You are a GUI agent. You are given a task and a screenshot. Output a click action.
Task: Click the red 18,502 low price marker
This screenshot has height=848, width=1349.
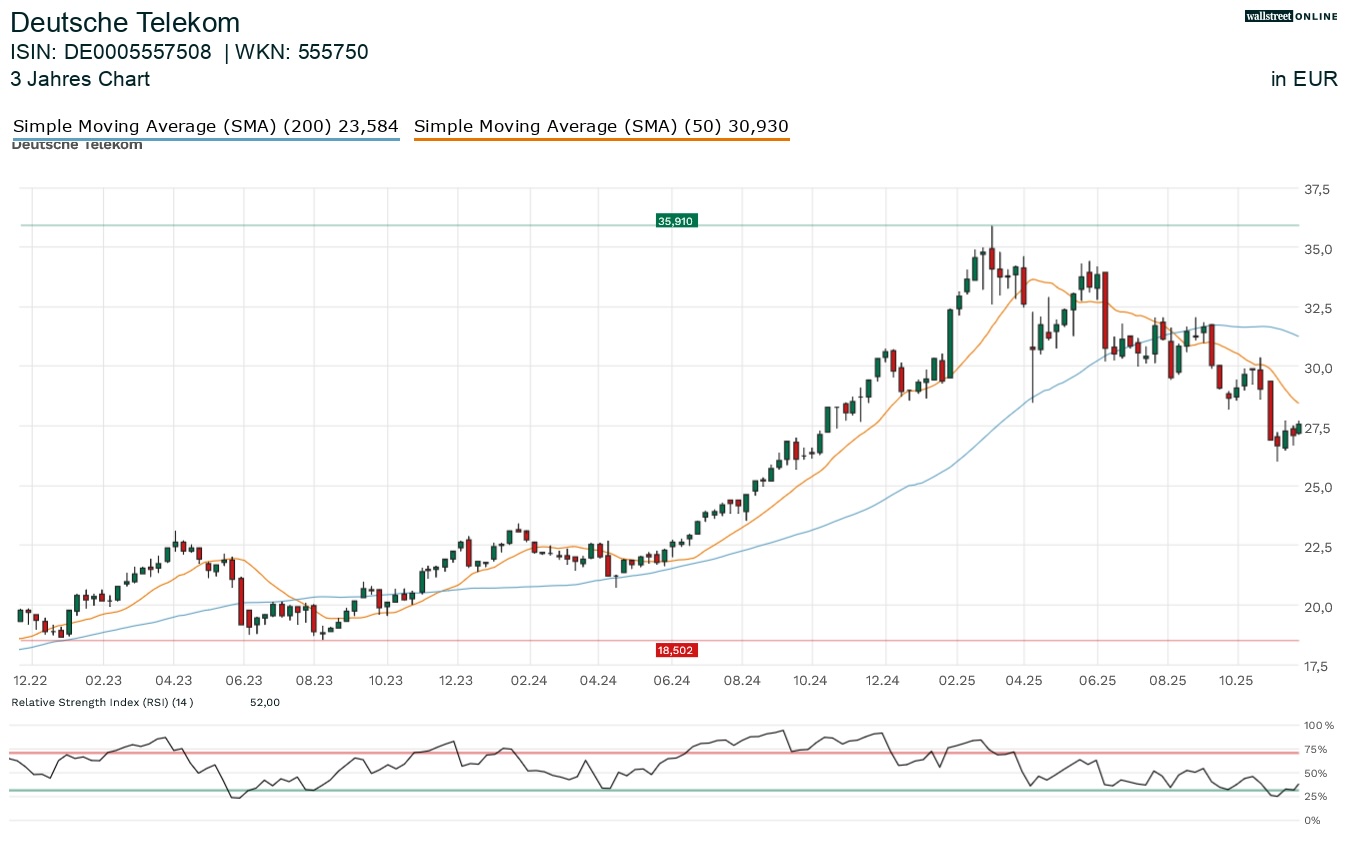click(676, 650)
